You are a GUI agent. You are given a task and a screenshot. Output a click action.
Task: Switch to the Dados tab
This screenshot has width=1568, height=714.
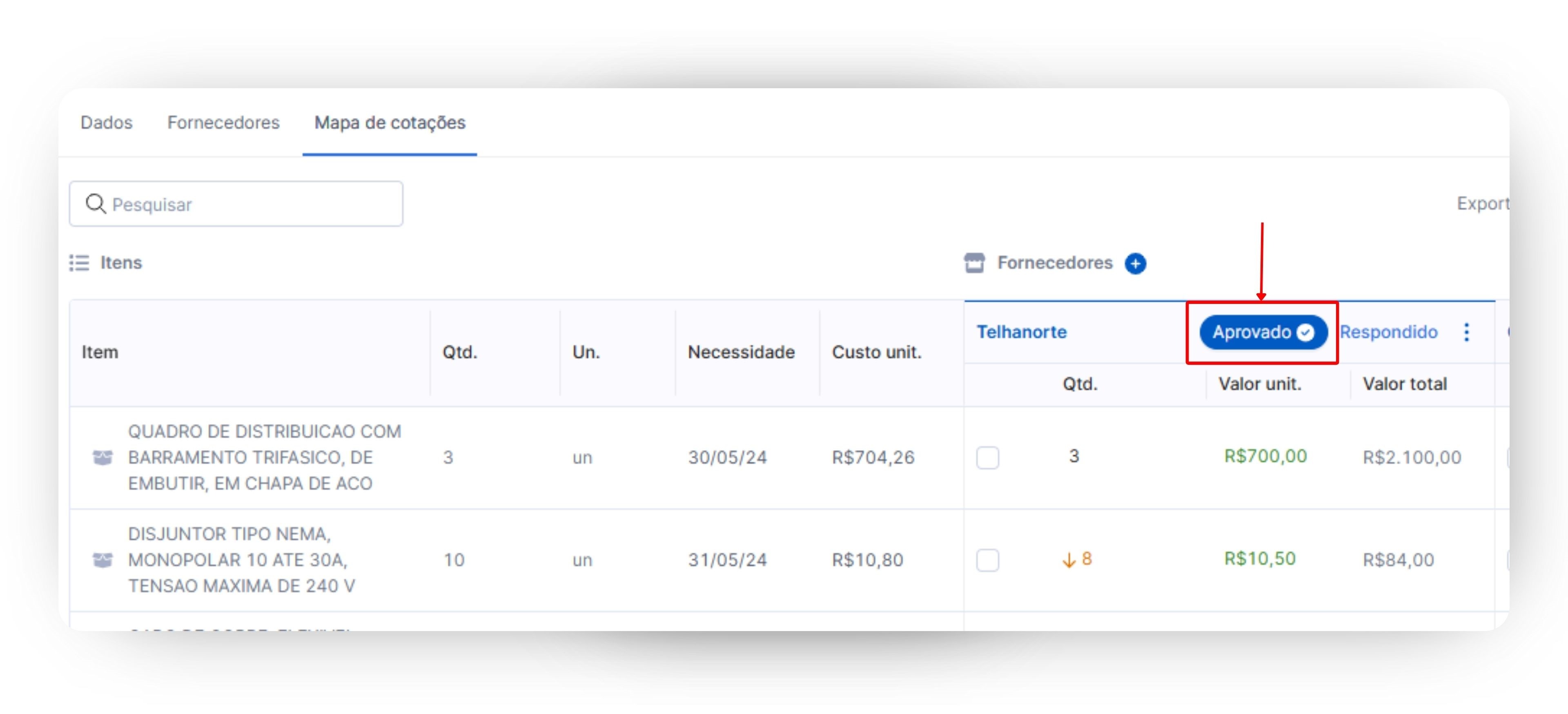click(107, 123)
